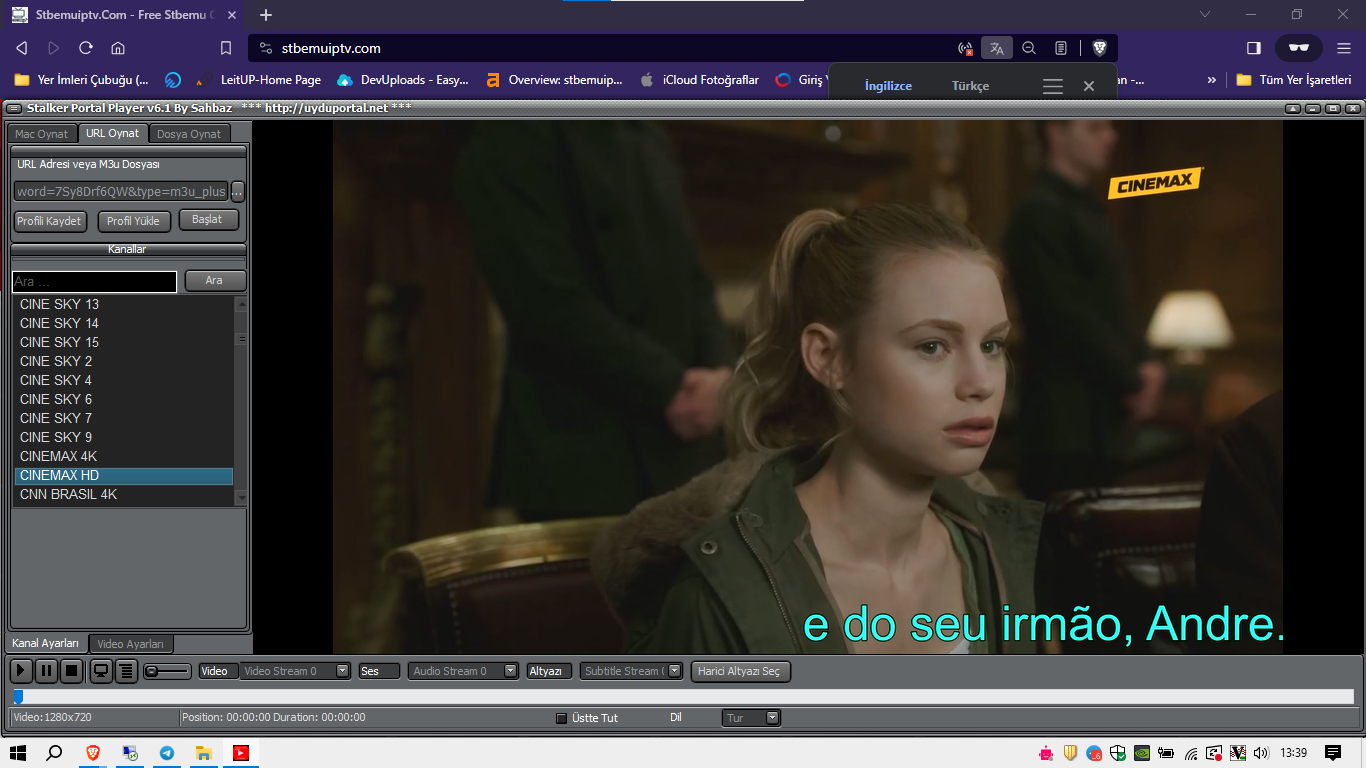The image size is (1366, 768).
Task: Click the Başlat button
Action: click(x=208, y=220)
